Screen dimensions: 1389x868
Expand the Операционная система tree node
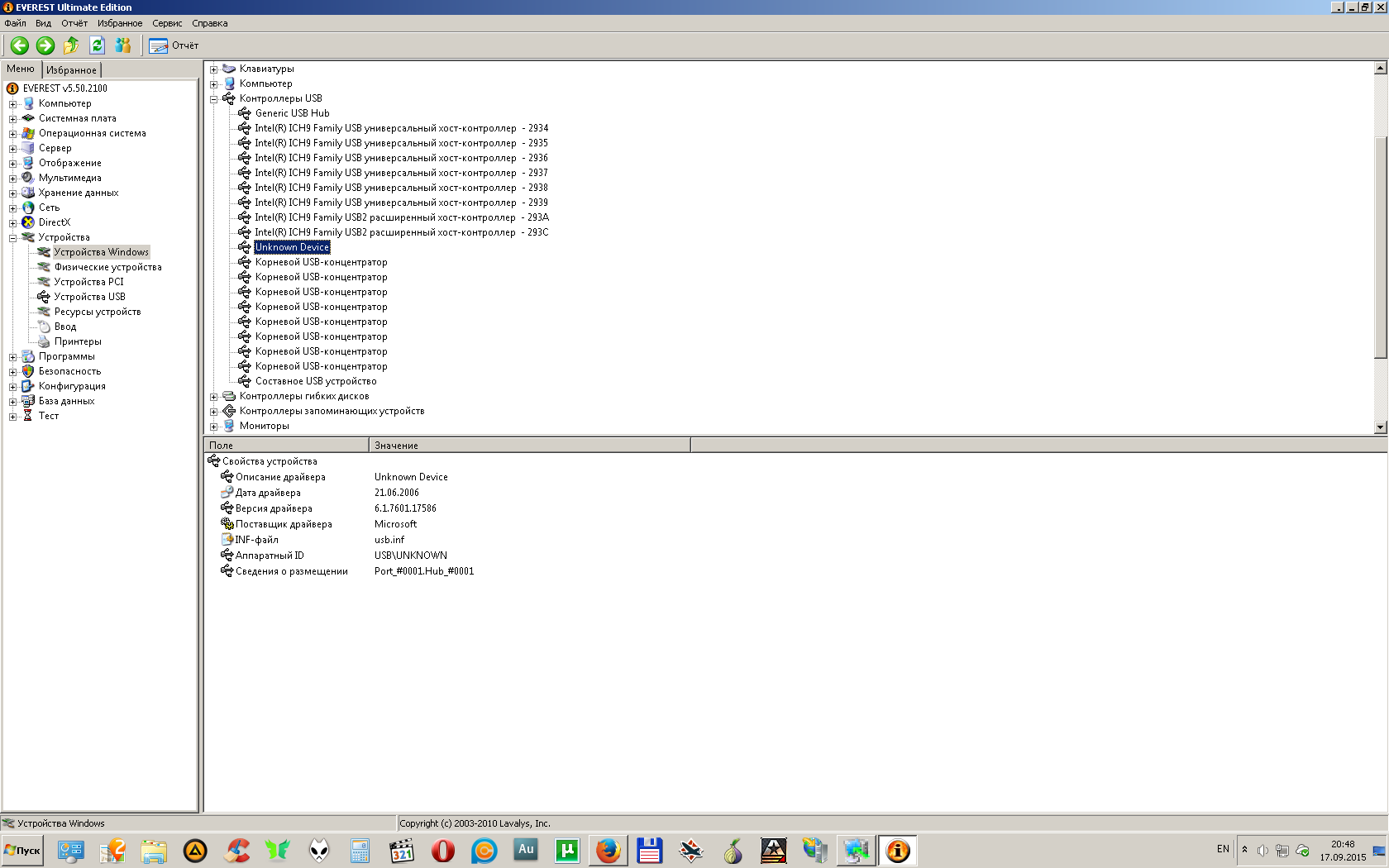point(12,134)
